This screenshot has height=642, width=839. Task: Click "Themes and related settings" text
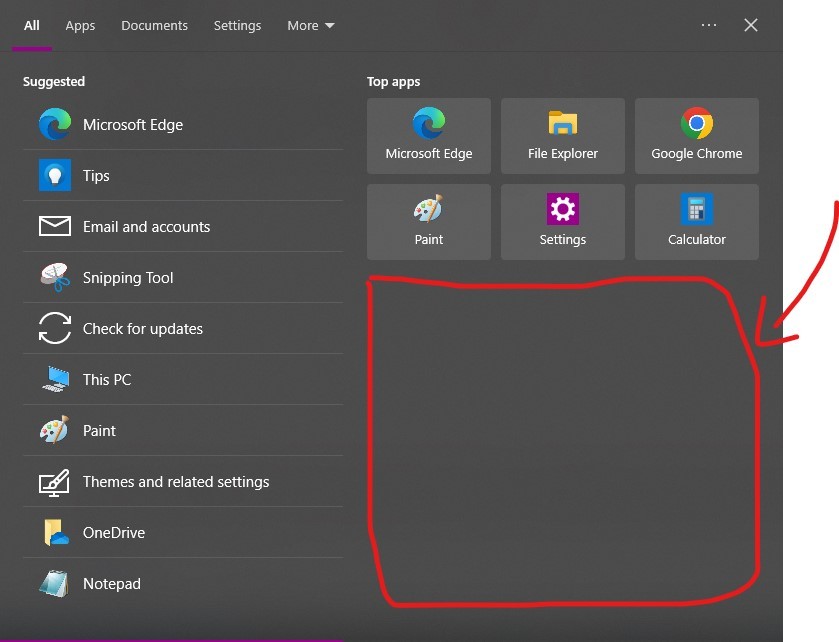[176, 482]
